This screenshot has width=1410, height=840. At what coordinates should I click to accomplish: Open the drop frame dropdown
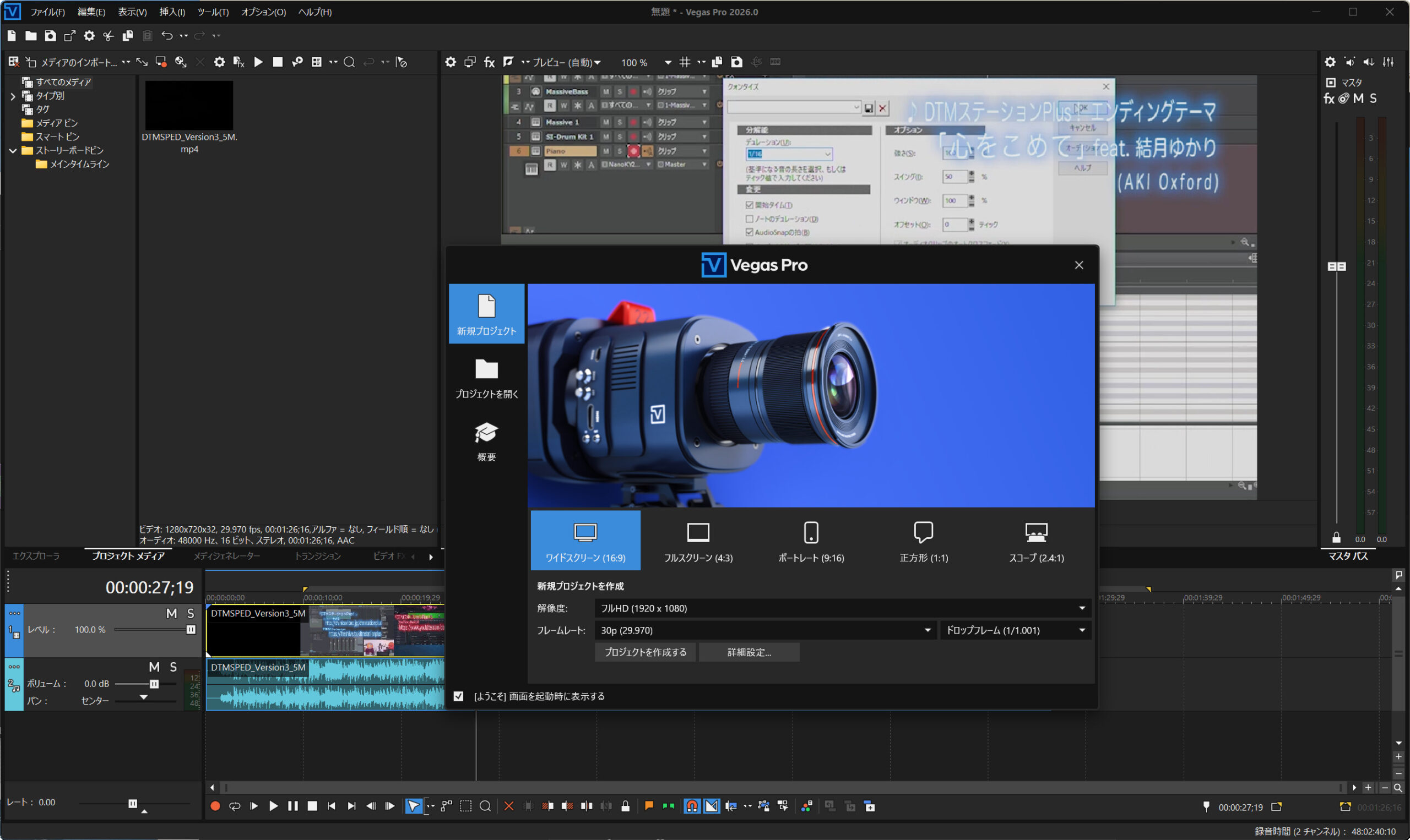1015,631
